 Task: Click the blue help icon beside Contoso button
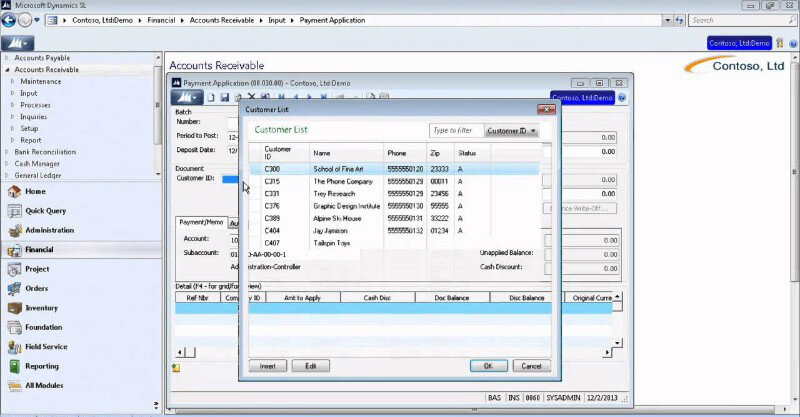(622, 98)
